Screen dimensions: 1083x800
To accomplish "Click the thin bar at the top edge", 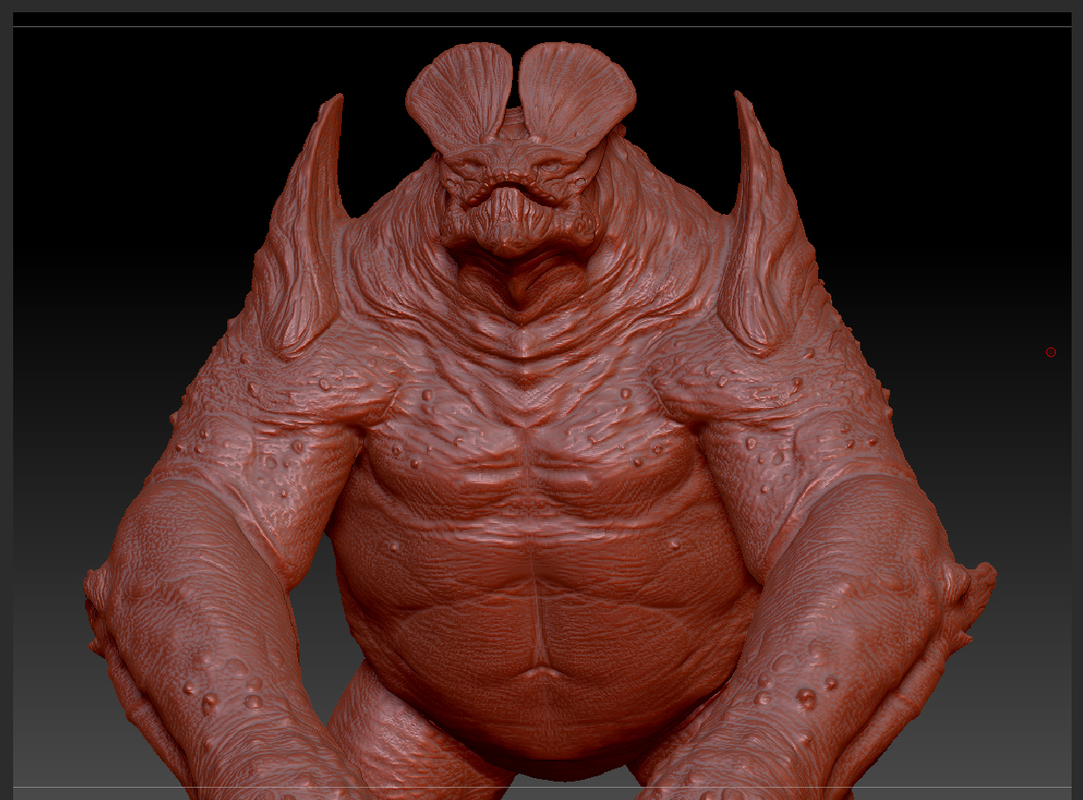I will (x=540, y=5).
